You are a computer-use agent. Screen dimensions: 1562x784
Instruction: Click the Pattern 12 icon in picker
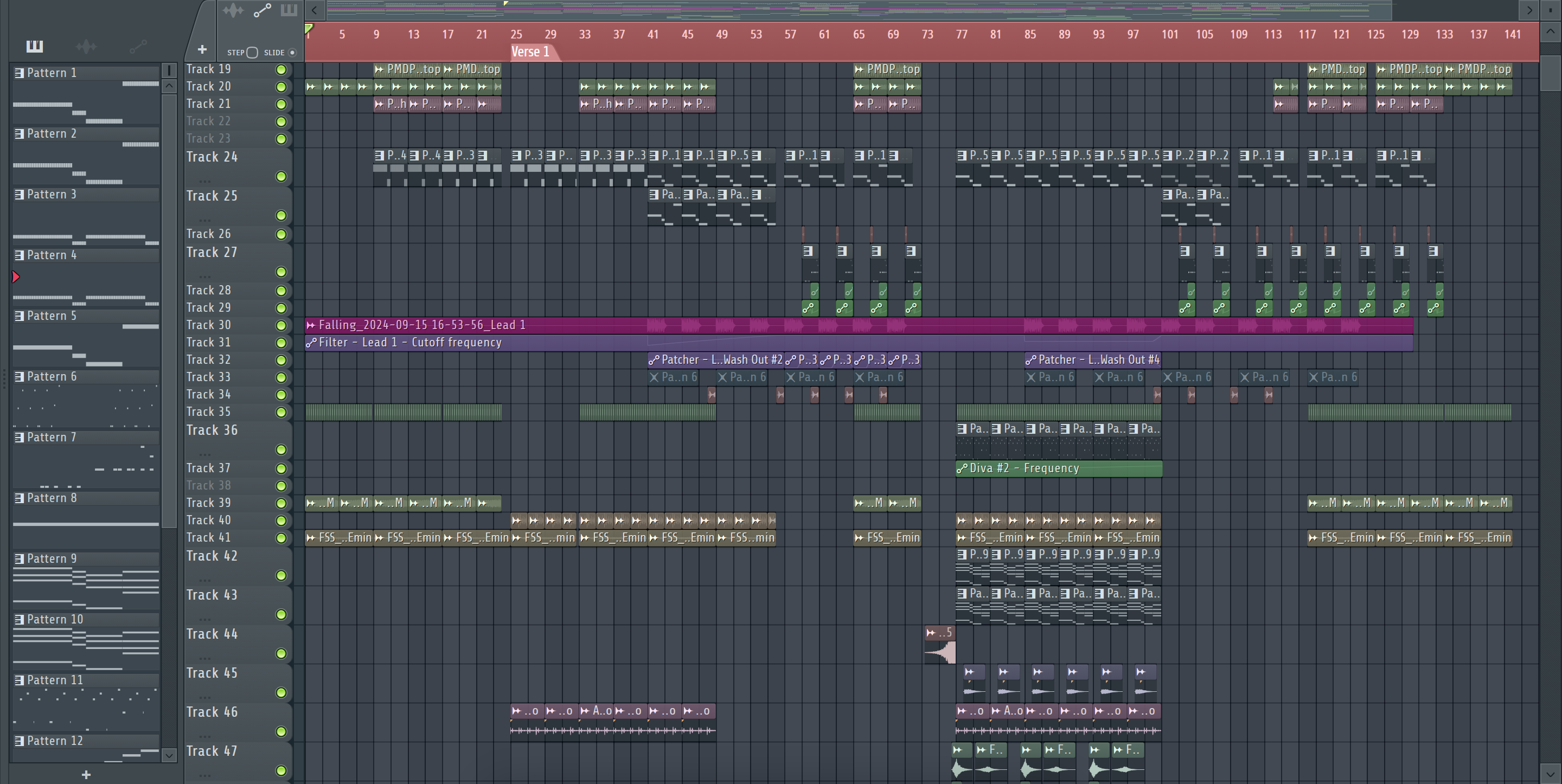[20, 741]
